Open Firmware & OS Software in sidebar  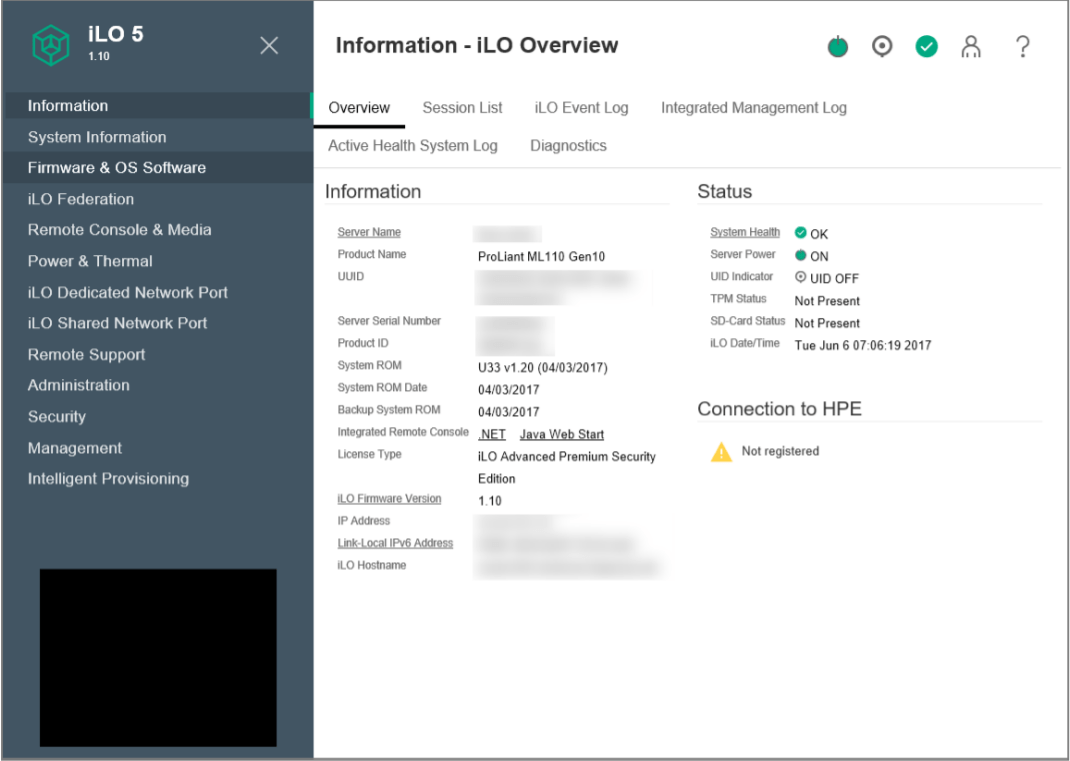click(117, 168)
